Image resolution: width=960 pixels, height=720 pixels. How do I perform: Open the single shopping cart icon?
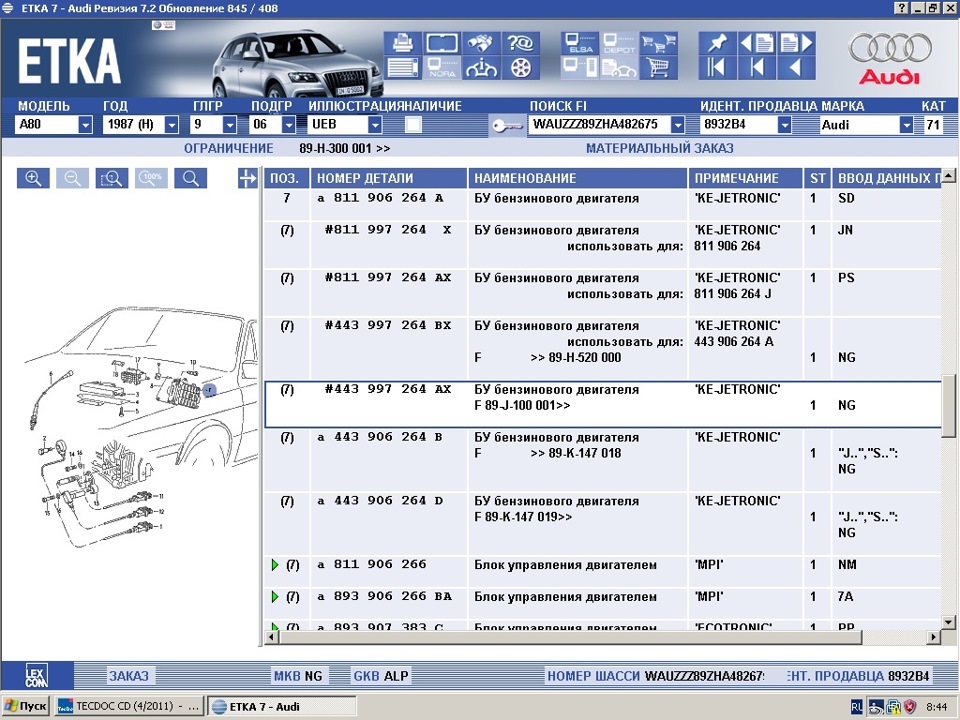(658, 68)
